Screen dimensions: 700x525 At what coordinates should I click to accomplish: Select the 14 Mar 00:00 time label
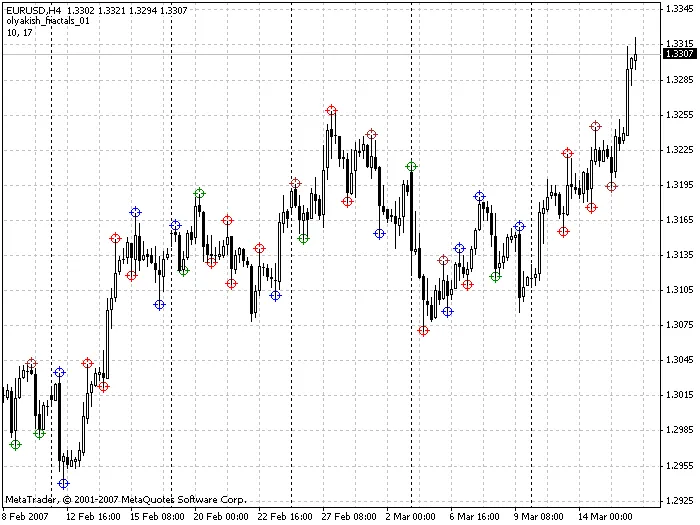click(x=606, y=516)
